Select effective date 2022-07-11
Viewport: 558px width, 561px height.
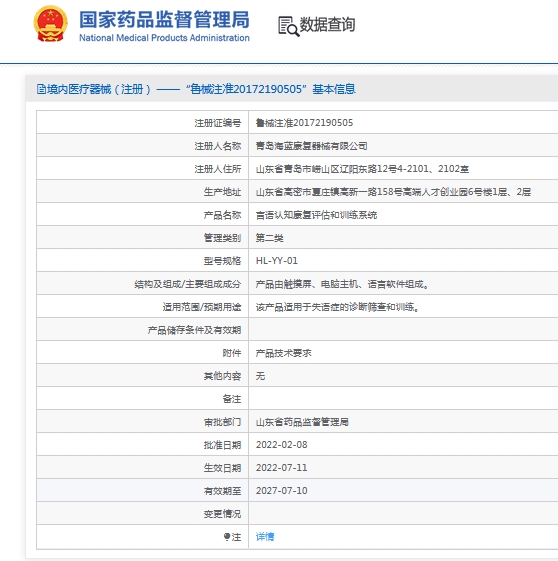click(282, 468)
